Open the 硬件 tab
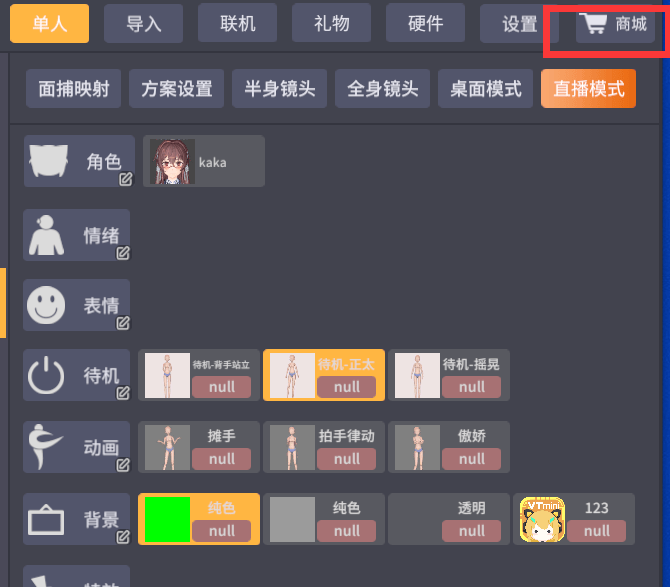 [x=425, y=23]
